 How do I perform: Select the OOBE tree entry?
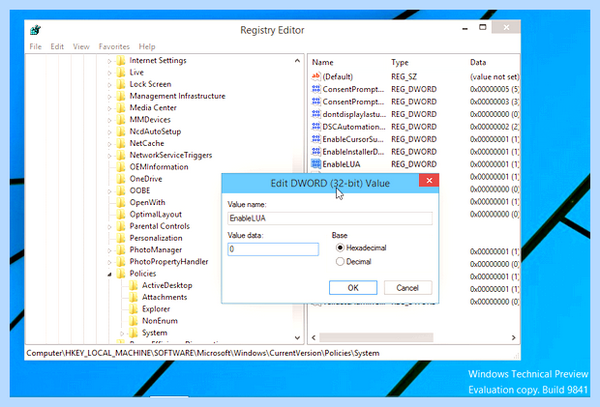[x=140, y=190]
